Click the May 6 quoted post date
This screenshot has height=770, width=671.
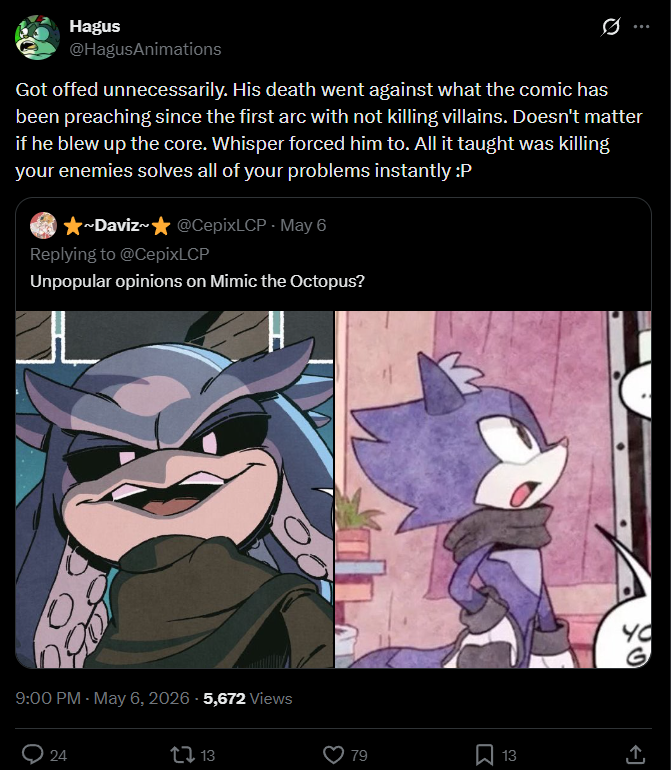pyautogui.click(x=303, y=225)
